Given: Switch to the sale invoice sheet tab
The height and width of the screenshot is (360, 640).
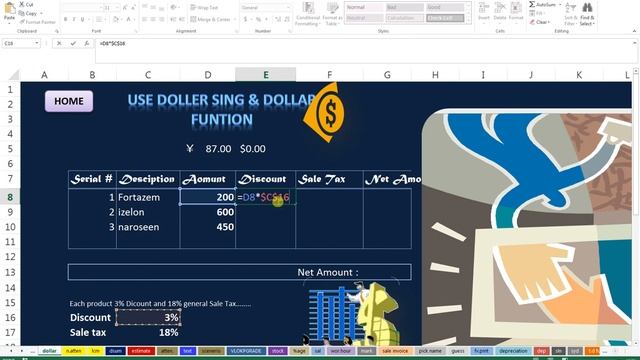Looking at the screenshot, I should [395, 351].
